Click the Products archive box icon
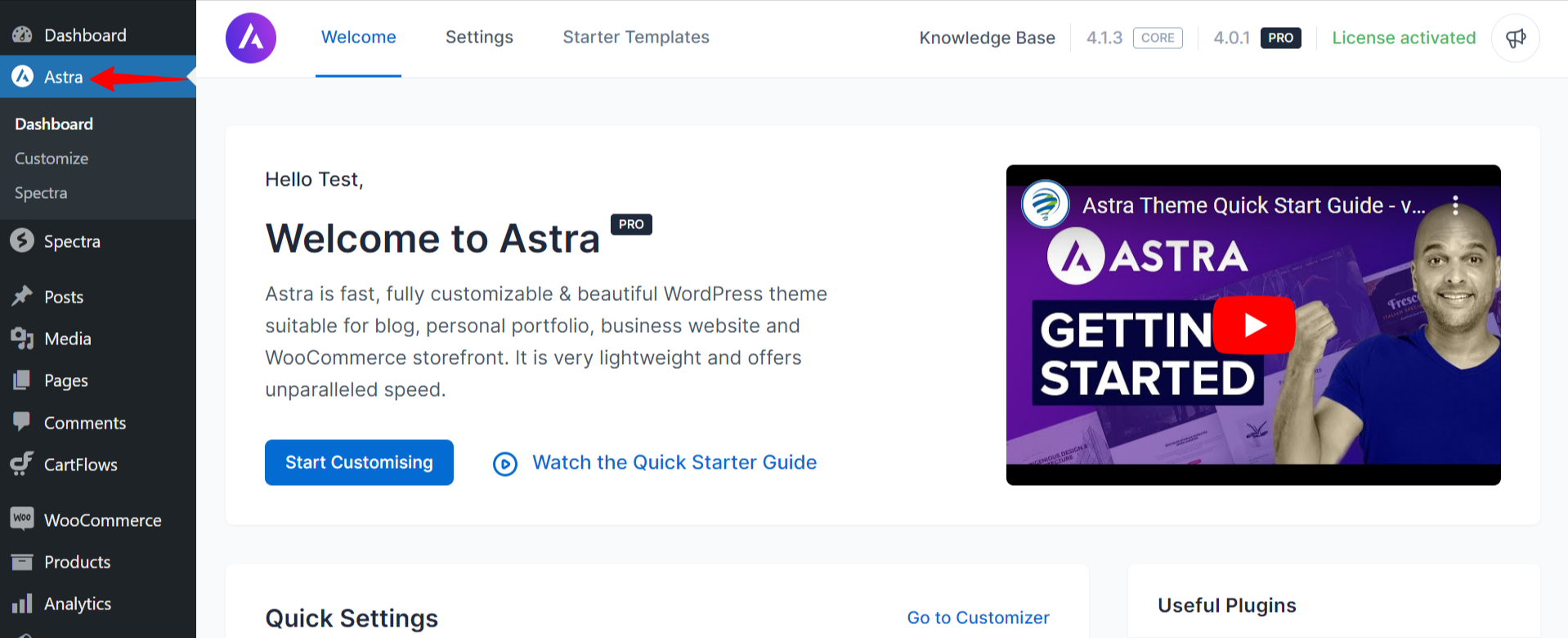 [22, 562]
